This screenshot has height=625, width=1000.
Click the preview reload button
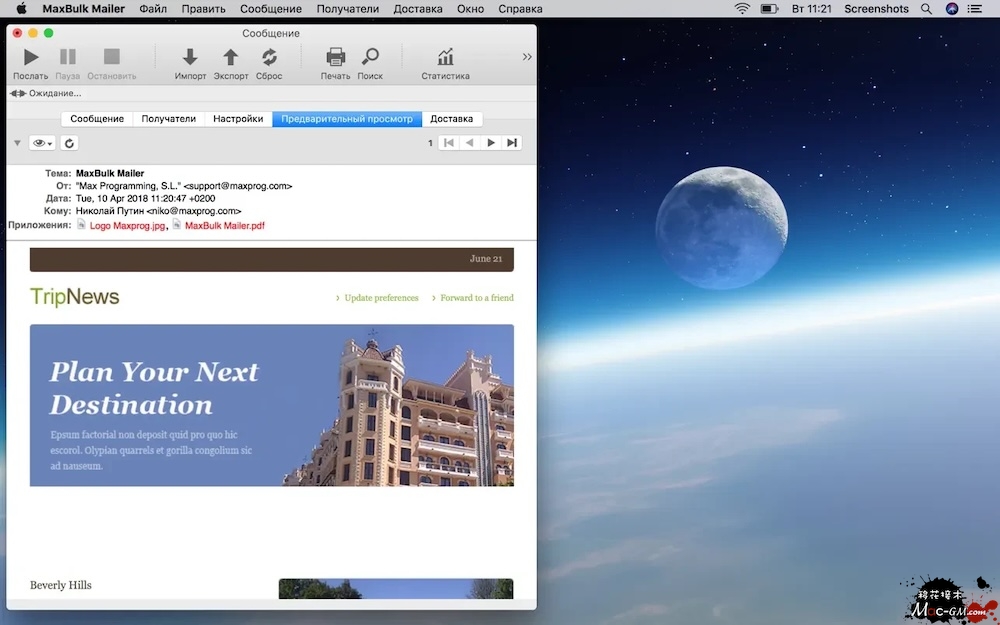coord(69,143)
